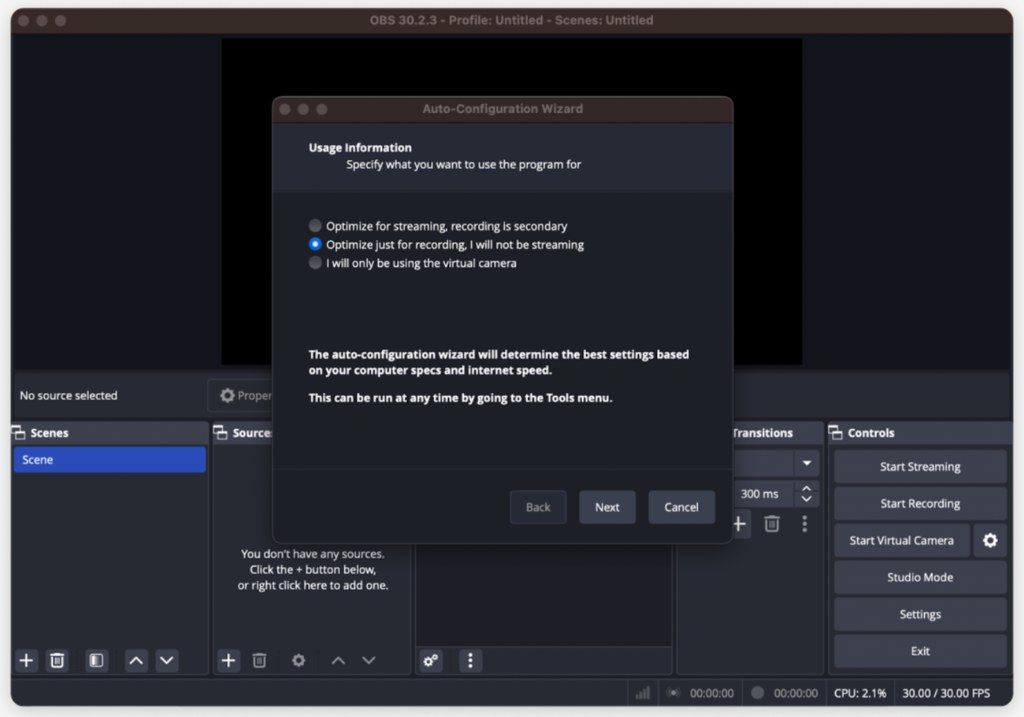Click the Exit button
This screenshot has height=717, width=1024.
click(920, 651)
